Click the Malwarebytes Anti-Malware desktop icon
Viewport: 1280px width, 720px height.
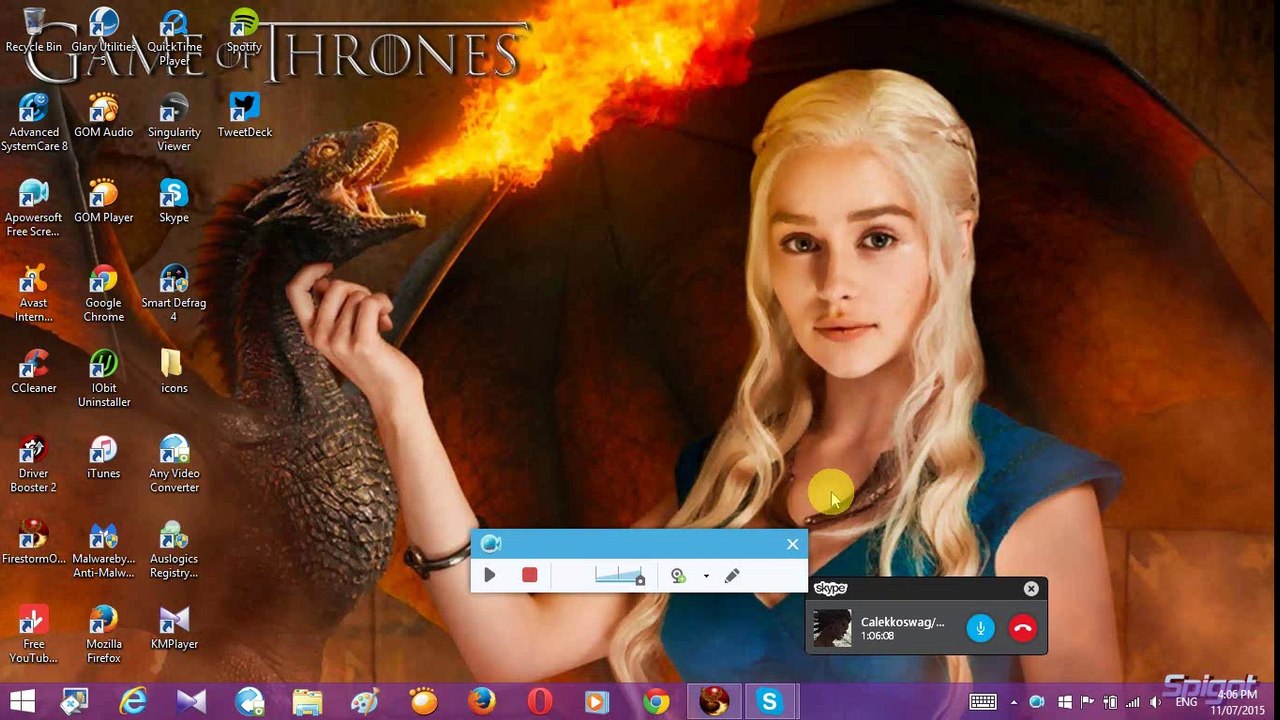[x=103, y=549]
